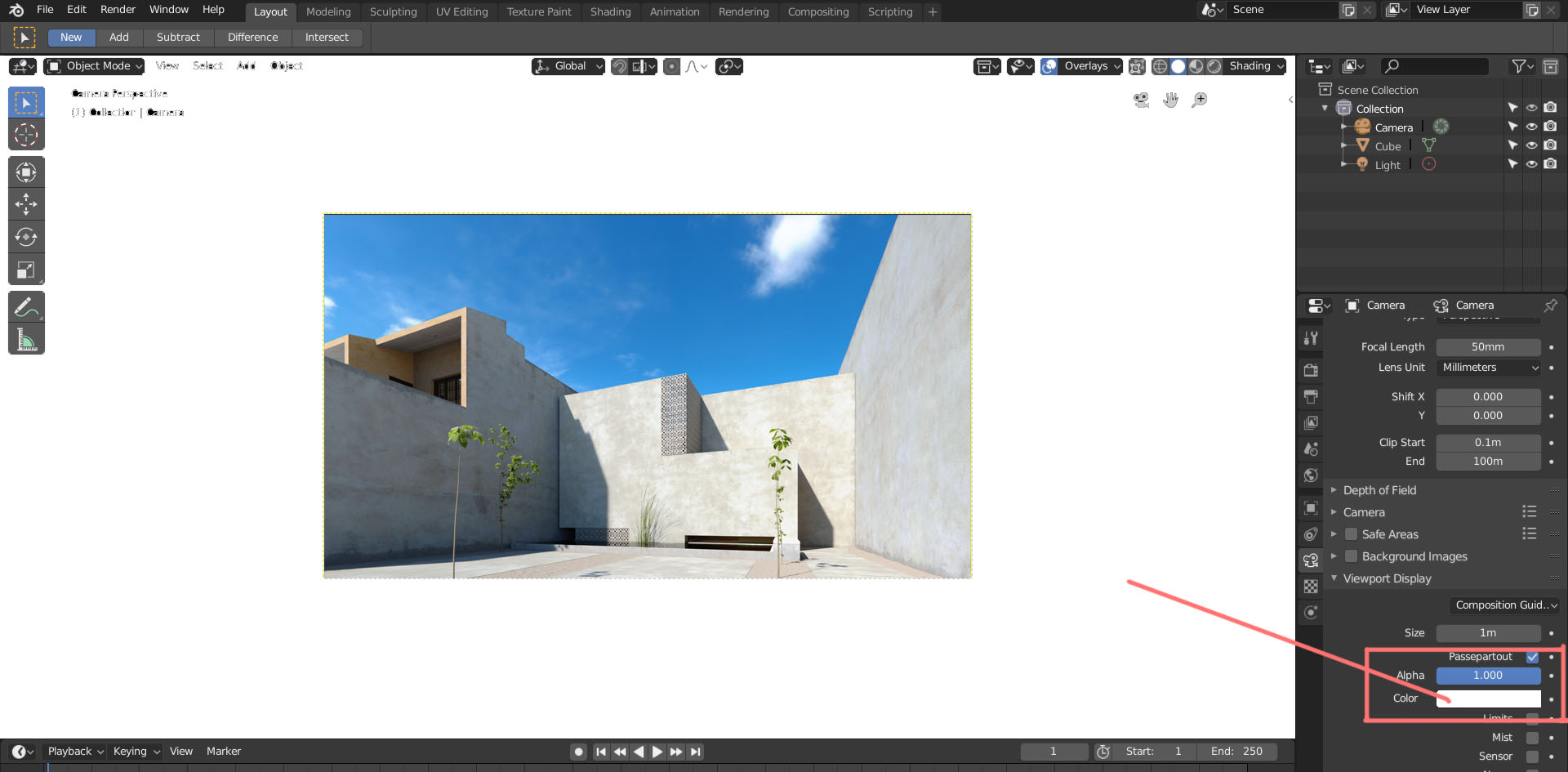This screenshot has width=1568, height=772.
Task: Click the play animation button
Action: tap(657, 752)
